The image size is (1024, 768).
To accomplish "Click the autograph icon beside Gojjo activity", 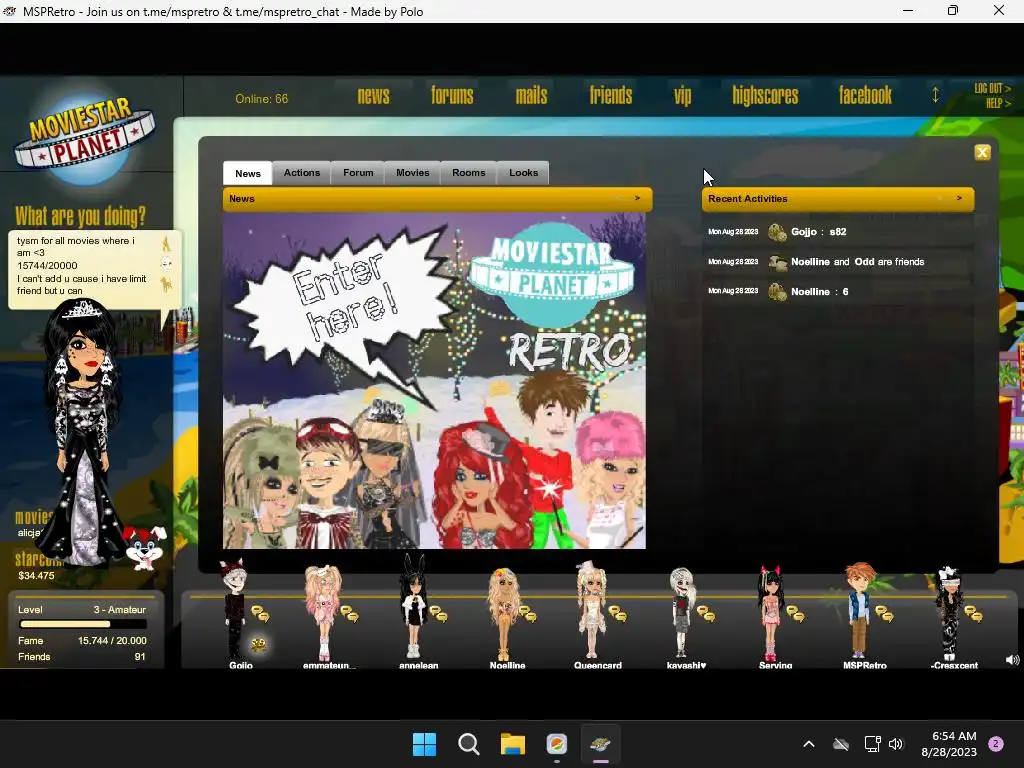I will coord(777,232).
